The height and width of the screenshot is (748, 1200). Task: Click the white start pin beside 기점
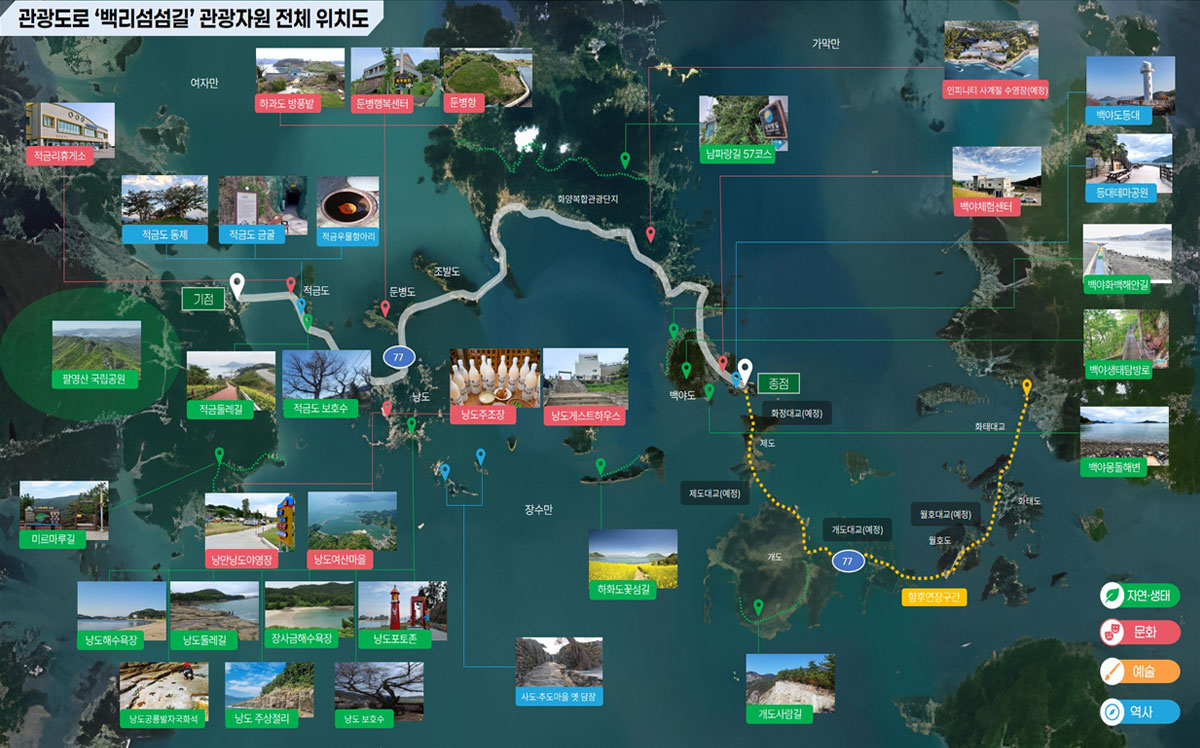tap(237, 285)
